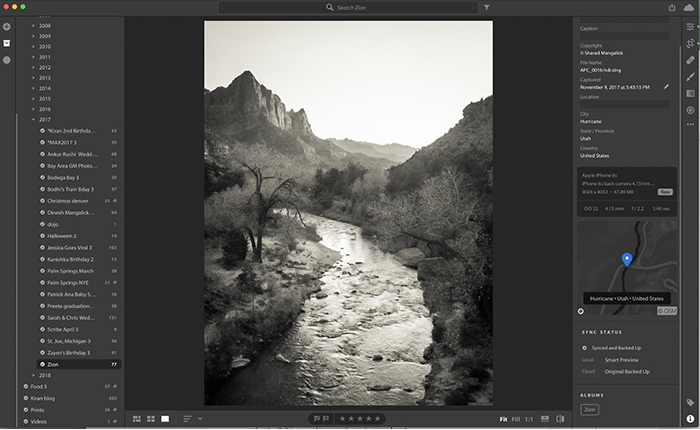Open the Videos album
The image size is (700, 430).
(x=71, y=422)
